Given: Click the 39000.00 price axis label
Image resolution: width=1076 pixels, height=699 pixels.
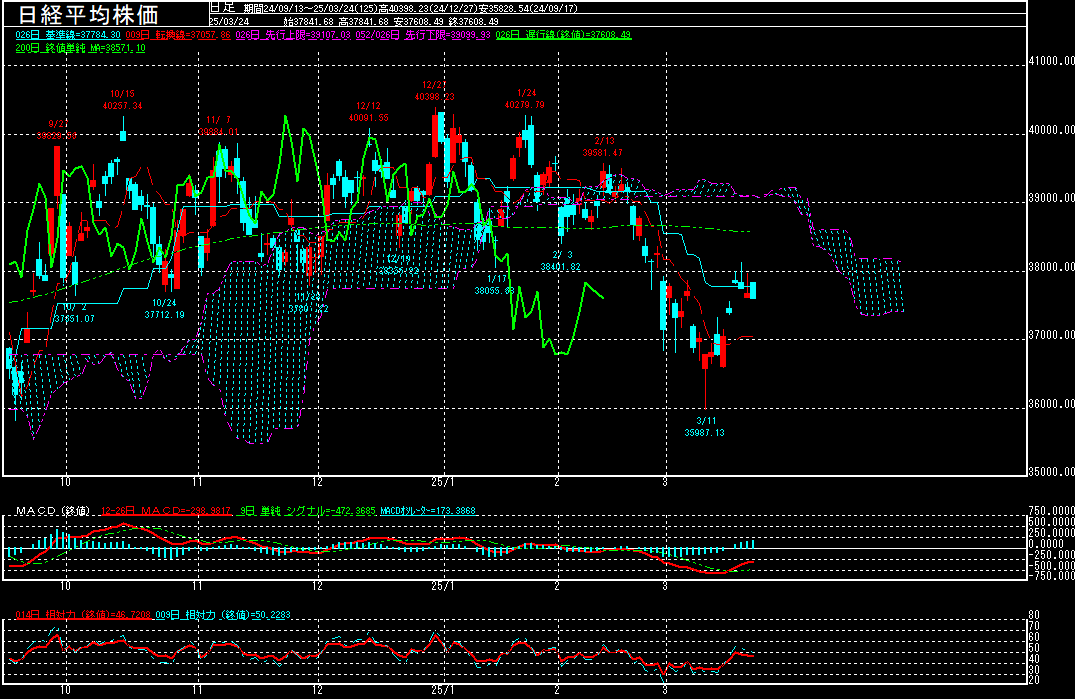Looking at the screenshot, I should pyautogui.click(x=1052, y=198).
